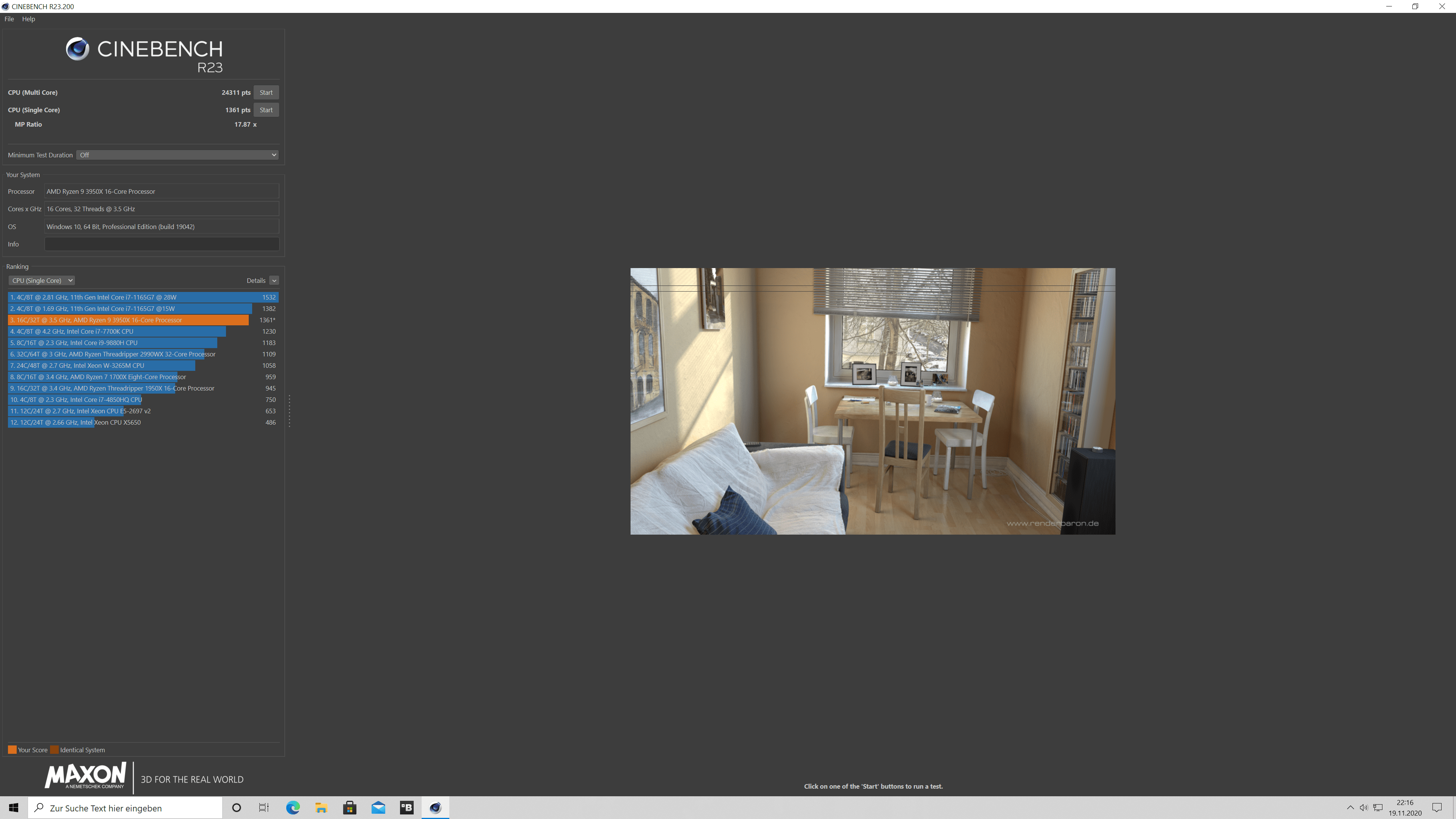The height and width of the screenshot is (819, 1456).
Task: Start the CPU Single Core test
Action: [x=266, y=110]
